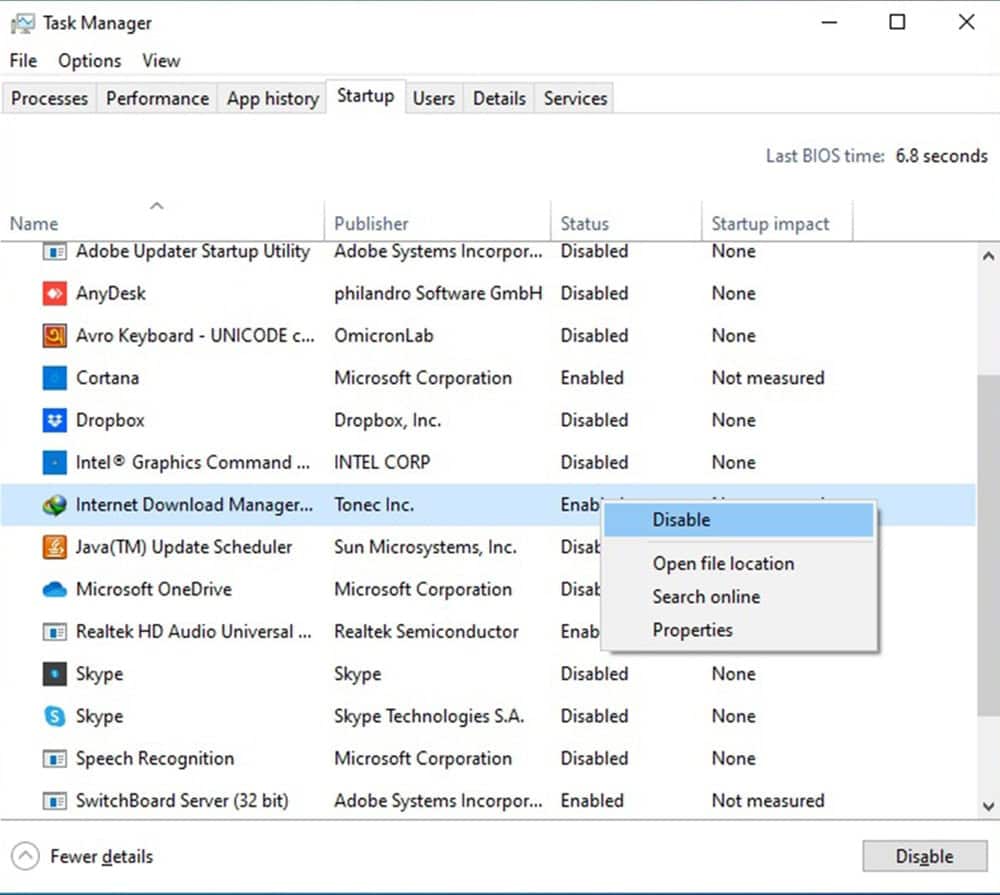1000x895 pixels.
Task: Select the Startup tab
Action: [365, 96]
